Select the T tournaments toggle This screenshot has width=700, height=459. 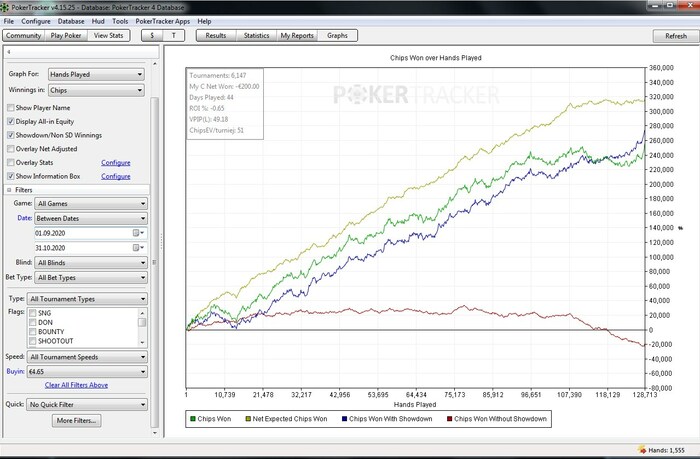click(174, 35)
